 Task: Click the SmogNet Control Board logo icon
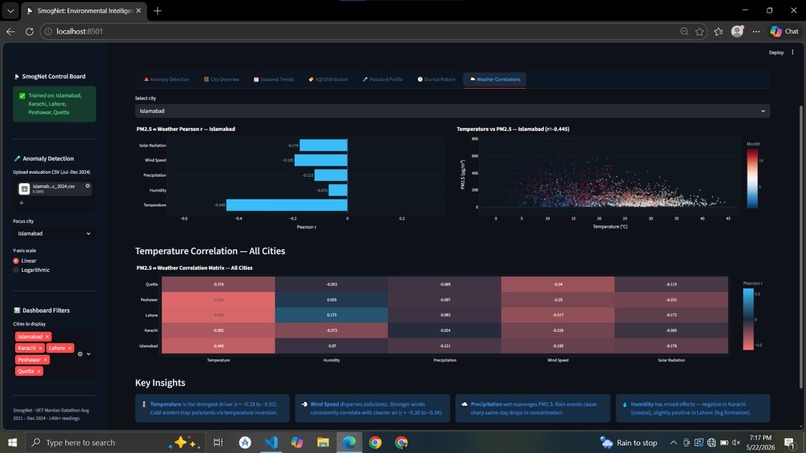click(x=16, y=76)
